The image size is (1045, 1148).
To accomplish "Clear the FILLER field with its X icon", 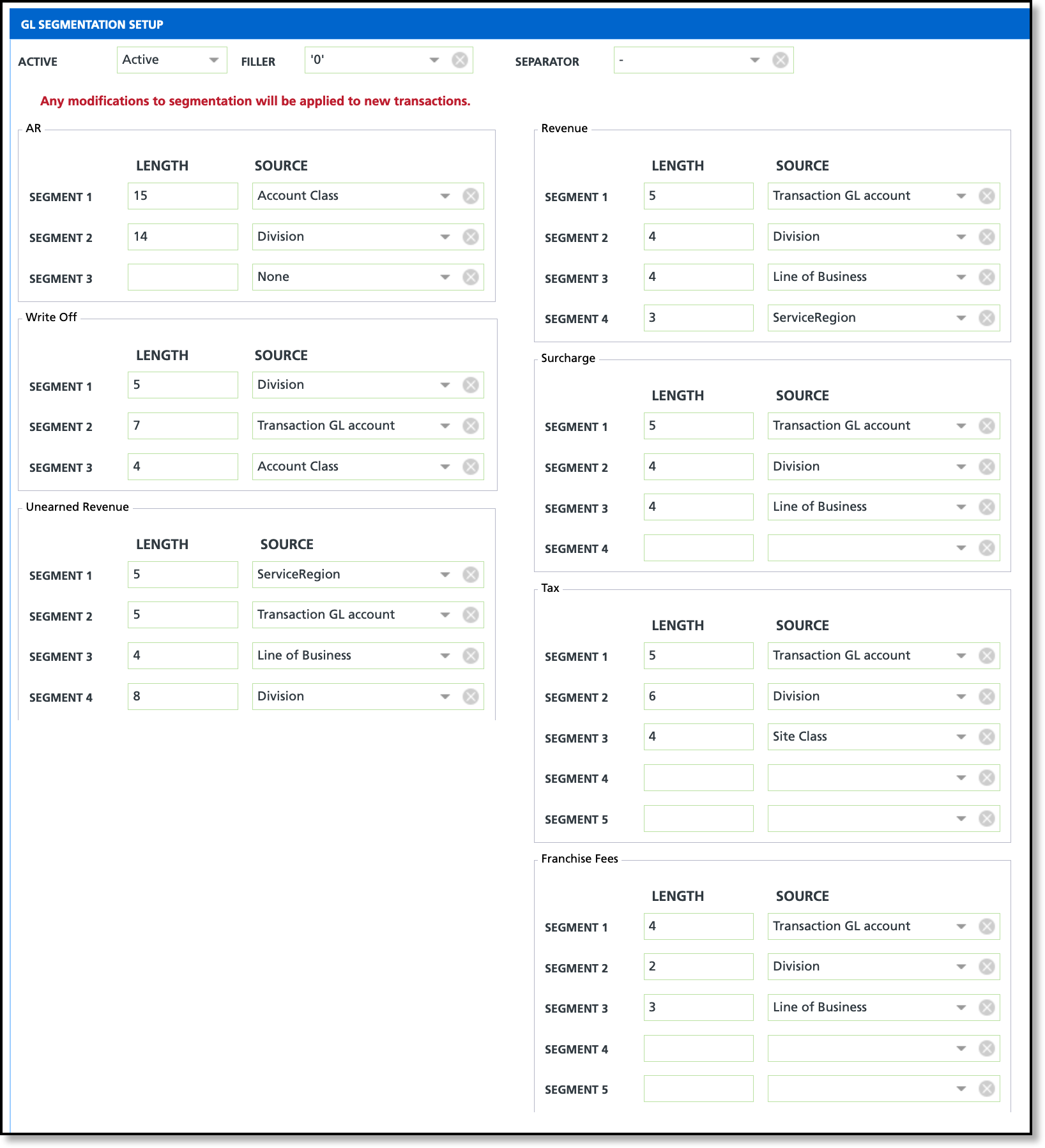I will click(x=459, y=60).
